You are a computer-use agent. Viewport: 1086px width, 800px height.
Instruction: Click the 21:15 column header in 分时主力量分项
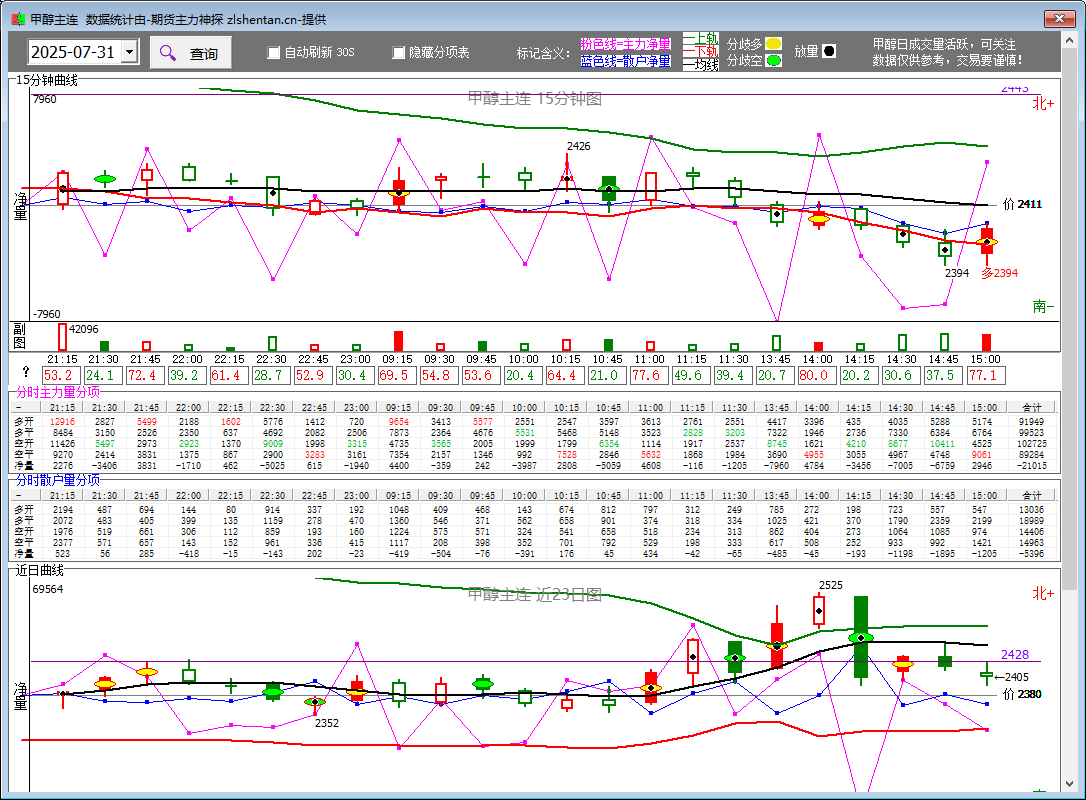coord(62,407)
